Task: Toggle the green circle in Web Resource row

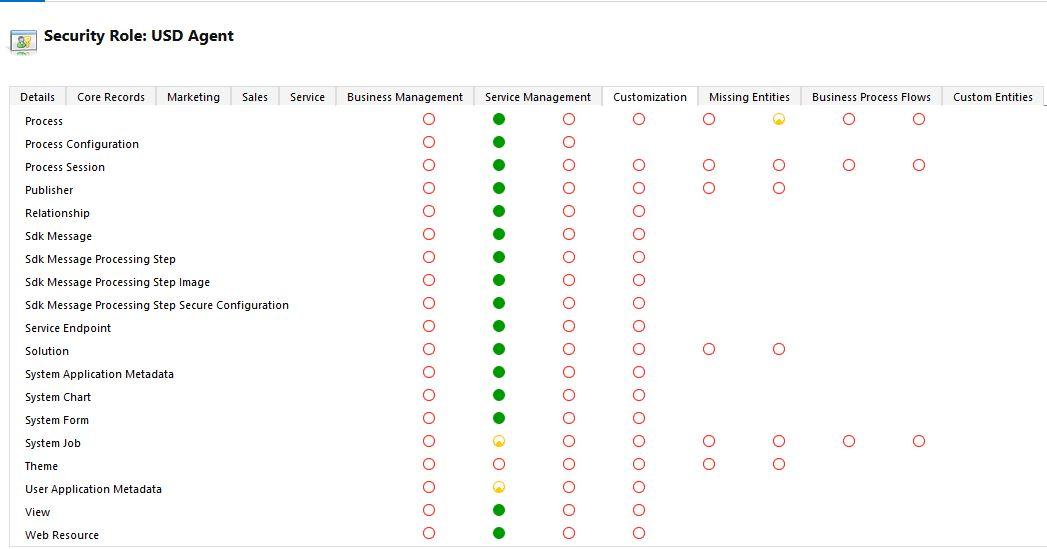Action: [x=499, y=533]
